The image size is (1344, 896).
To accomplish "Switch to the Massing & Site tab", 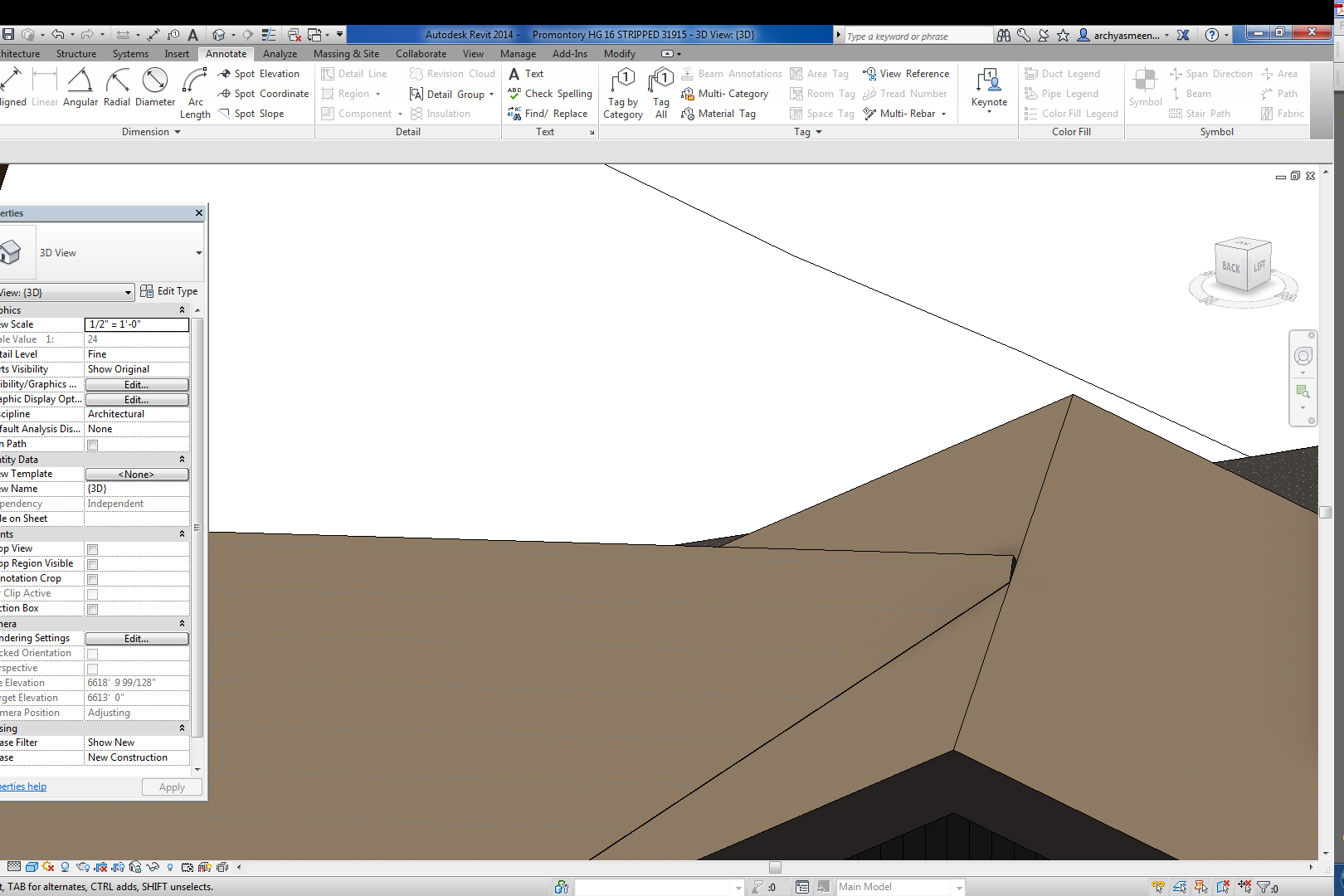I will (346, 54).
